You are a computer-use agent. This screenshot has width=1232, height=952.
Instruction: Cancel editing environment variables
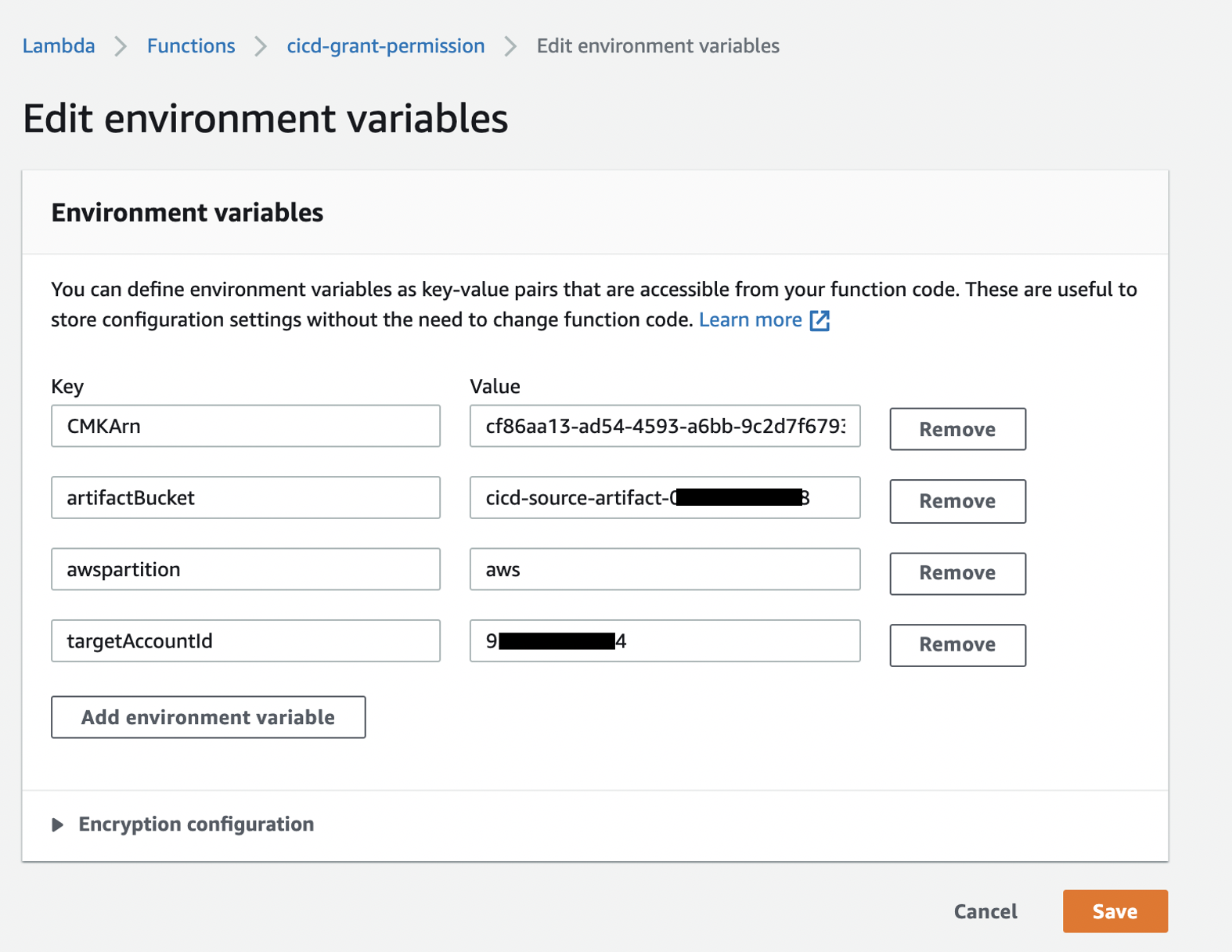(985, 911)
